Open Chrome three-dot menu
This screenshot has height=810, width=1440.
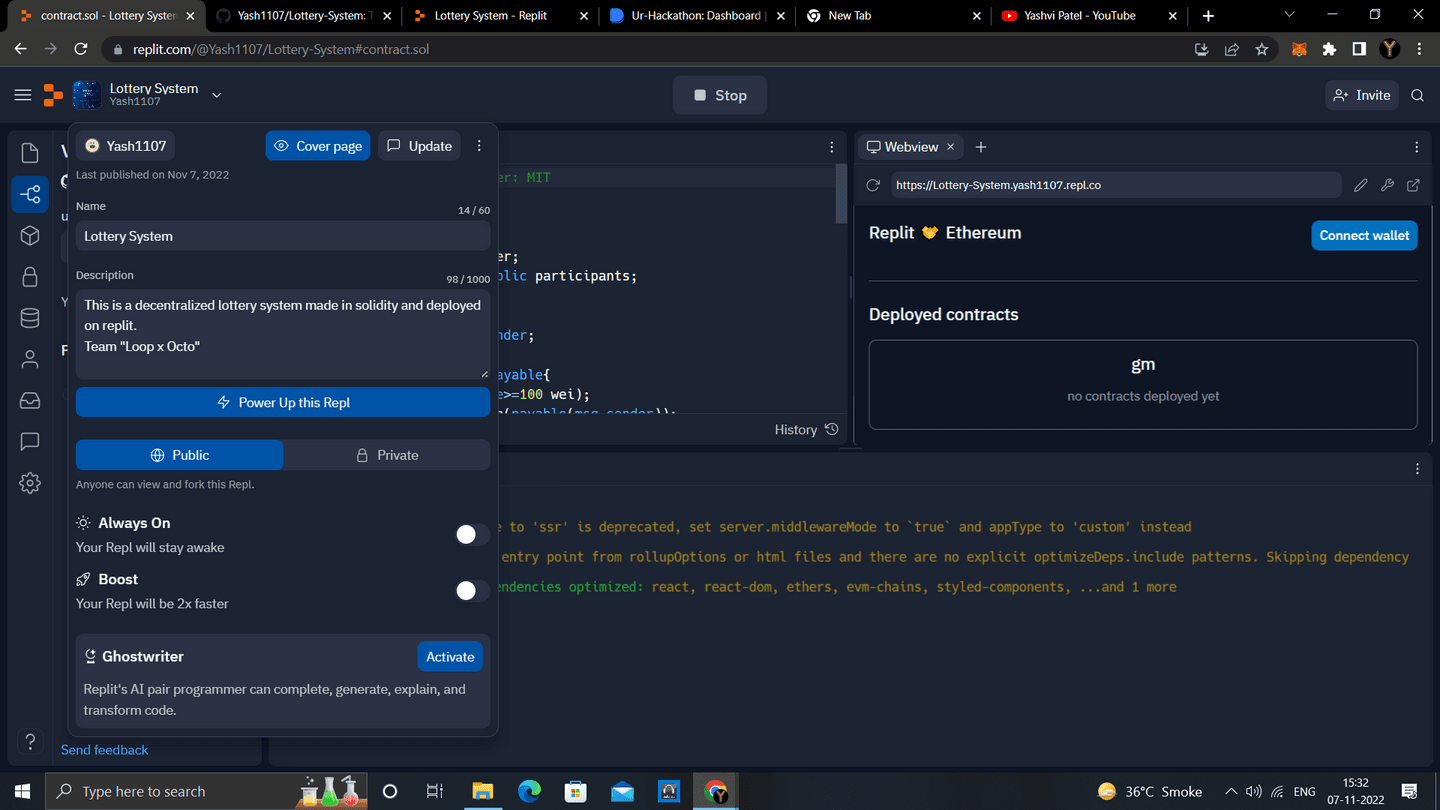point(1419,49)
